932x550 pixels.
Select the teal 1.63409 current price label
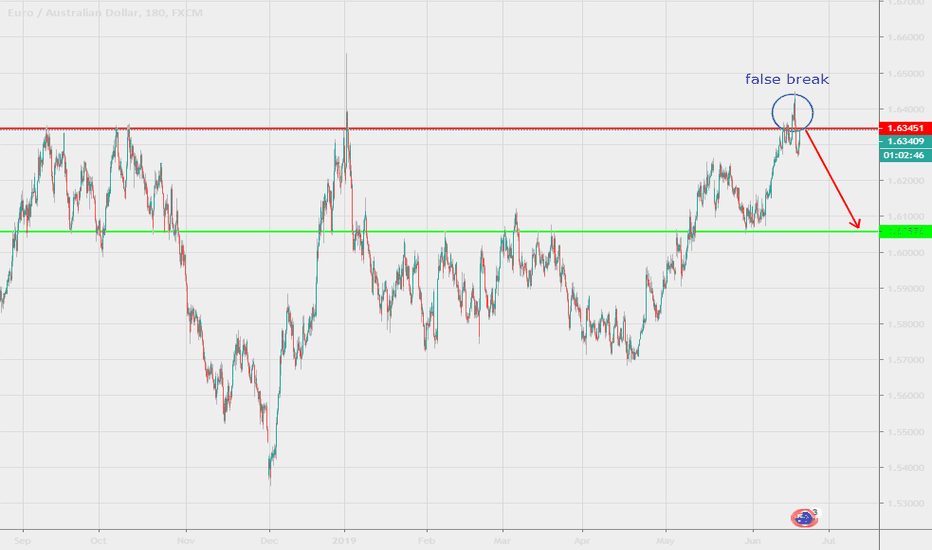(905, 142)
